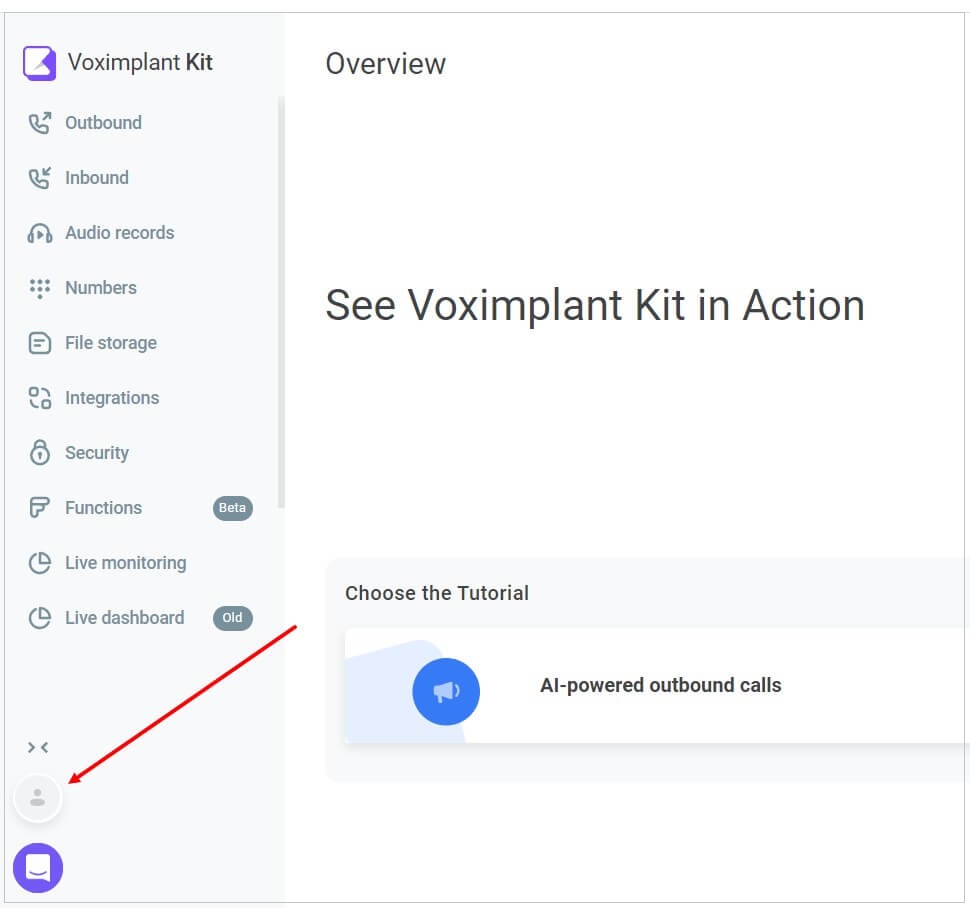
Task: Click the Inbound phone icon
Action: [40, 178]
